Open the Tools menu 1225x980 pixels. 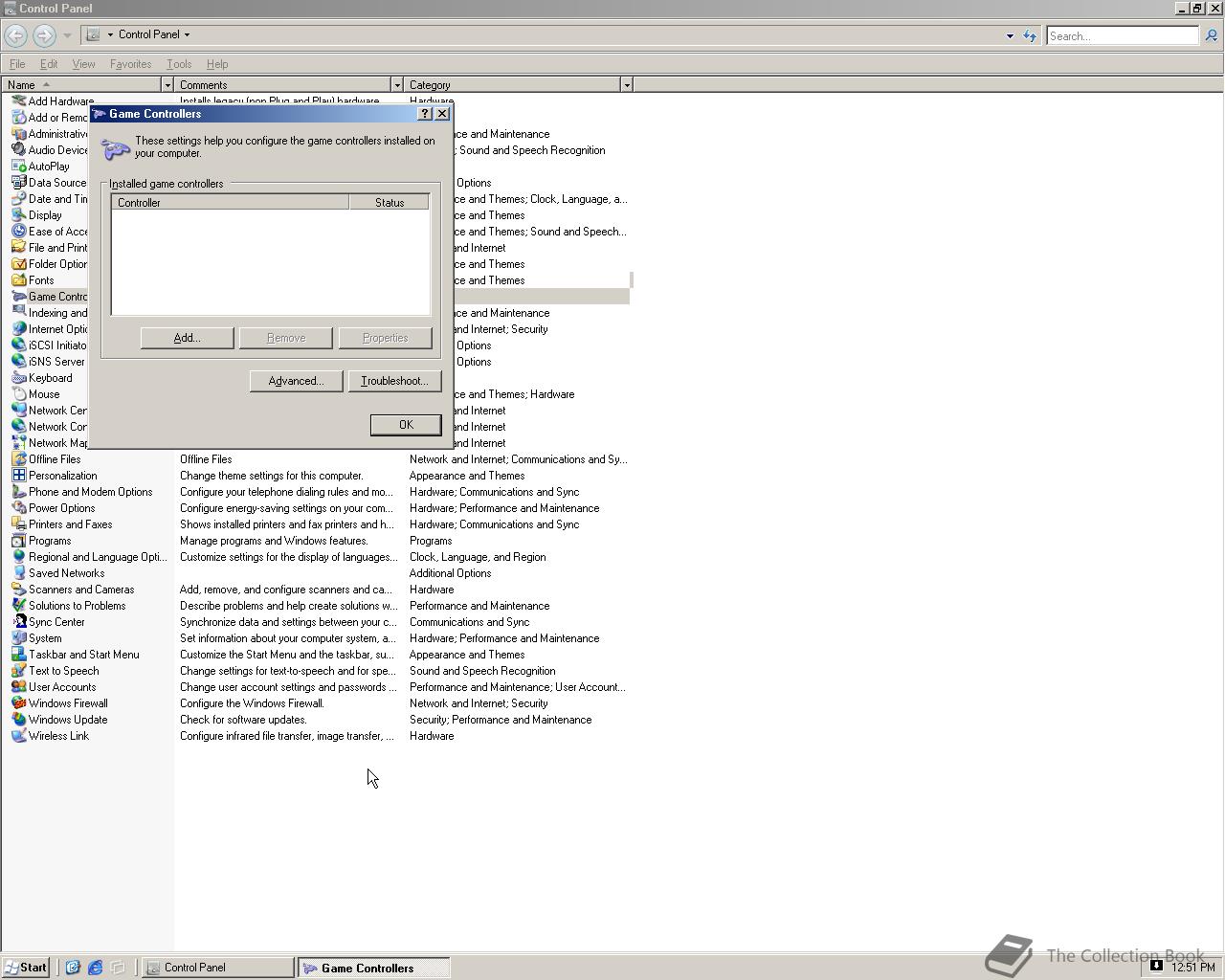(x=179, y=64)
